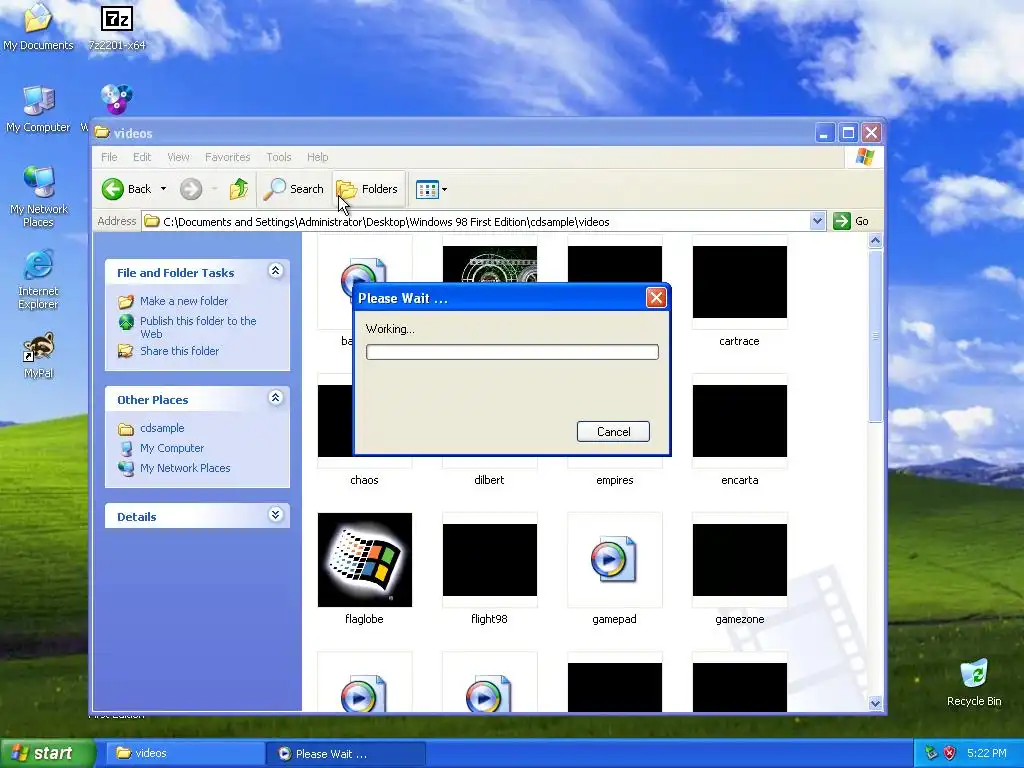Click the chaos file name label

point(364,480)
